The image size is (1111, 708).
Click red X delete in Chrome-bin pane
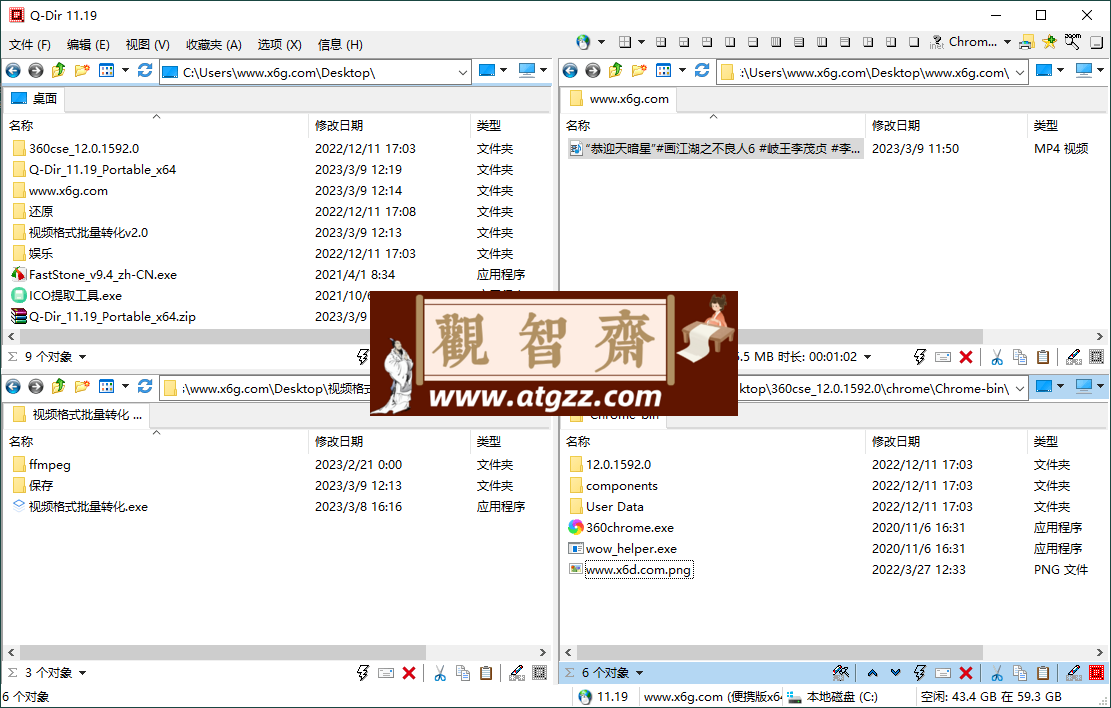966,673
